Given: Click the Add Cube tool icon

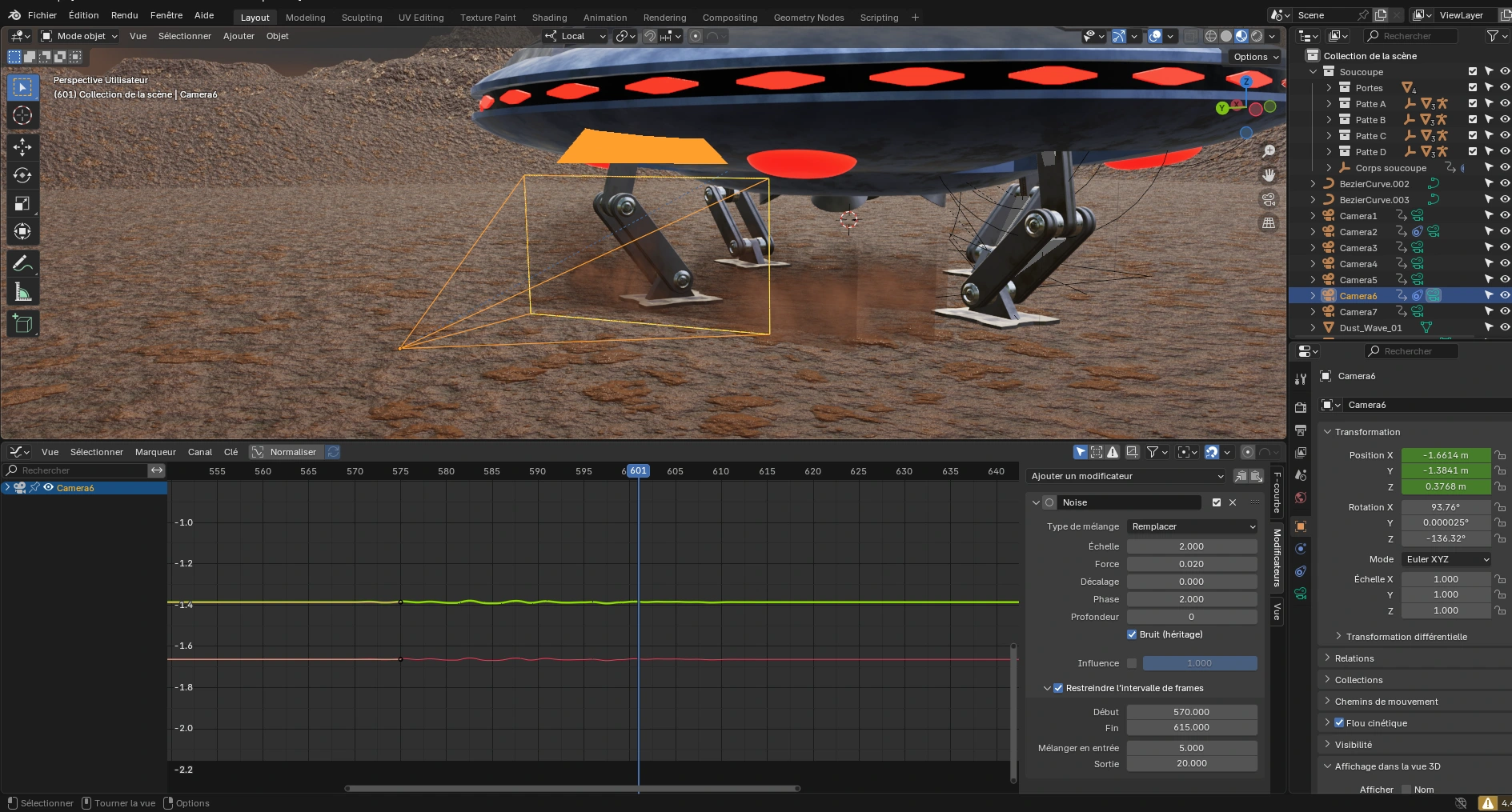Looking at the screenshot, I should pyautogui.click(x=22, y=323).
